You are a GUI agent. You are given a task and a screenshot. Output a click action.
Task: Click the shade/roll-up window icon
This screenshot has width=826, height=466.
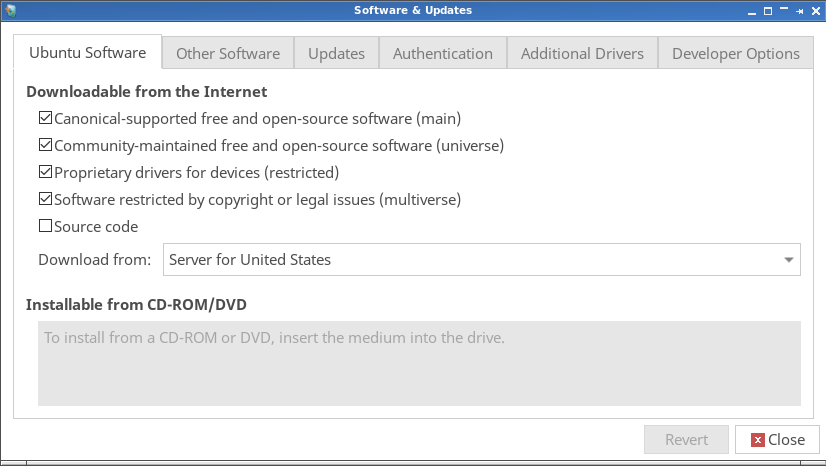[784, 9]
